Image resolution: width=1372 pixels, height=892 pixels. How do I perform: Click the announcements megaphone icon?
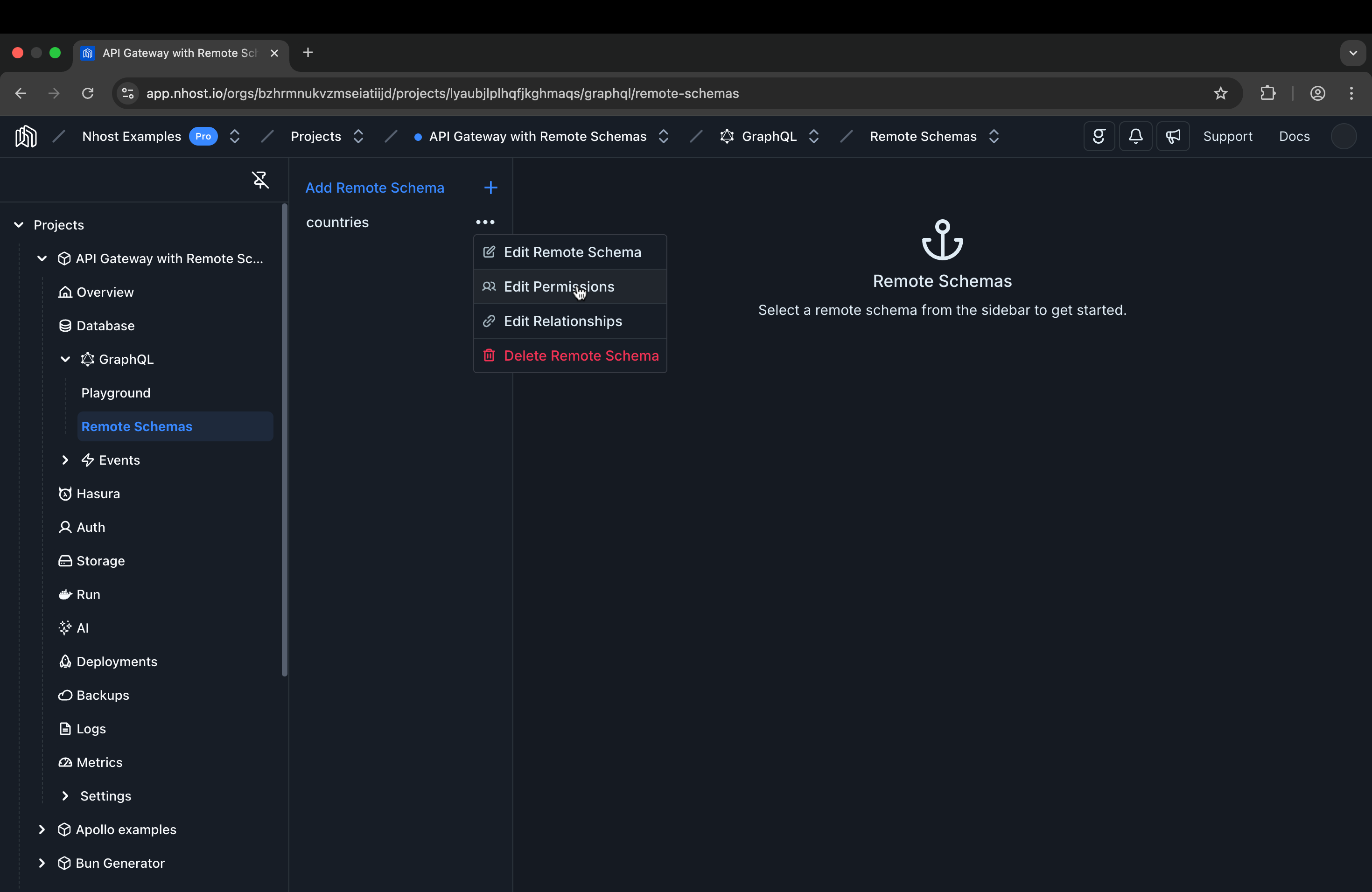click(x=1173, y=136)
